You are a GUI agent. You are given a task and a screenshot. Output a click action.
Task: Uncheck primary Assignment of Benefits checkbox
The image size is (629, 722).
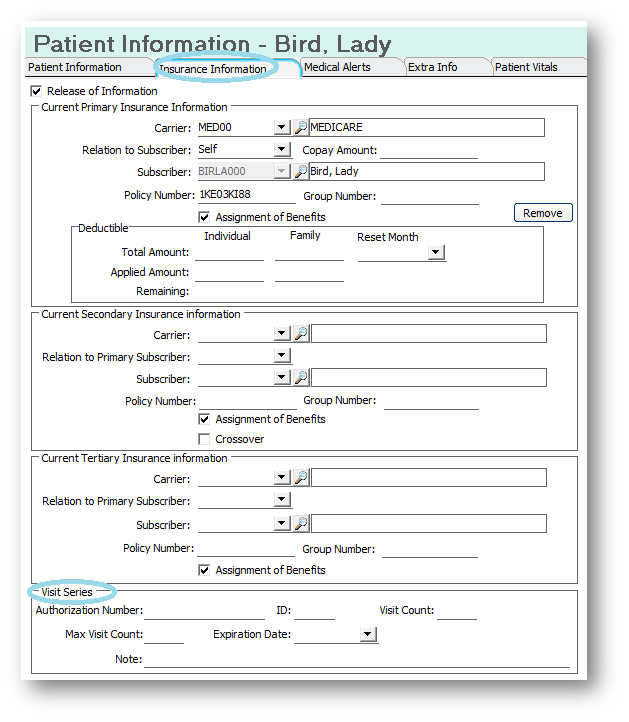pos(204,217)
